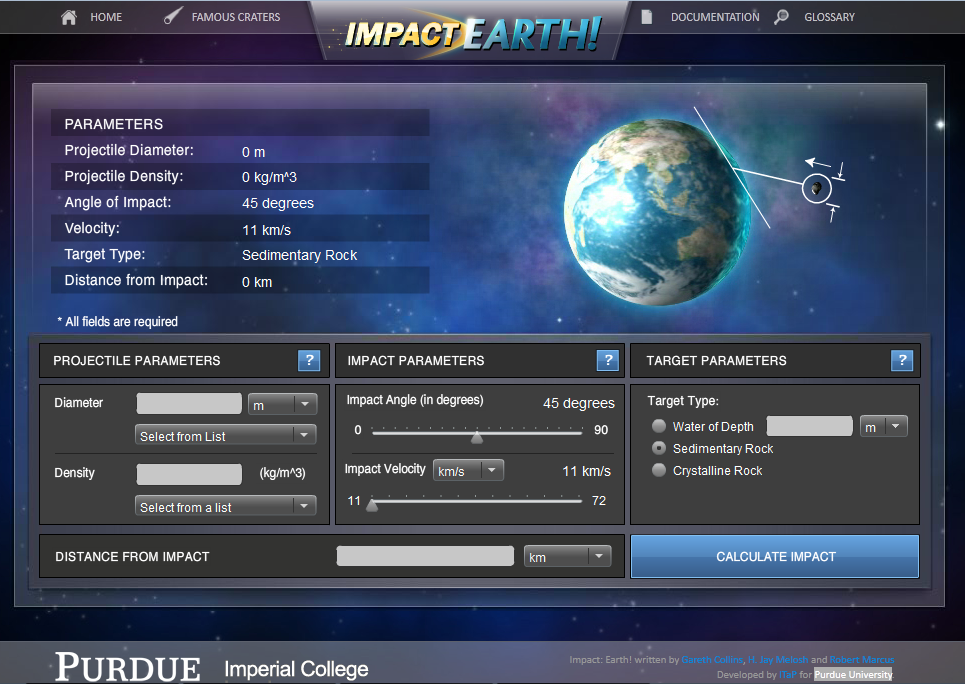Viewport: 965px width, 684px height.
Task: Open the HOME menu item
Action: coord(106,17)
